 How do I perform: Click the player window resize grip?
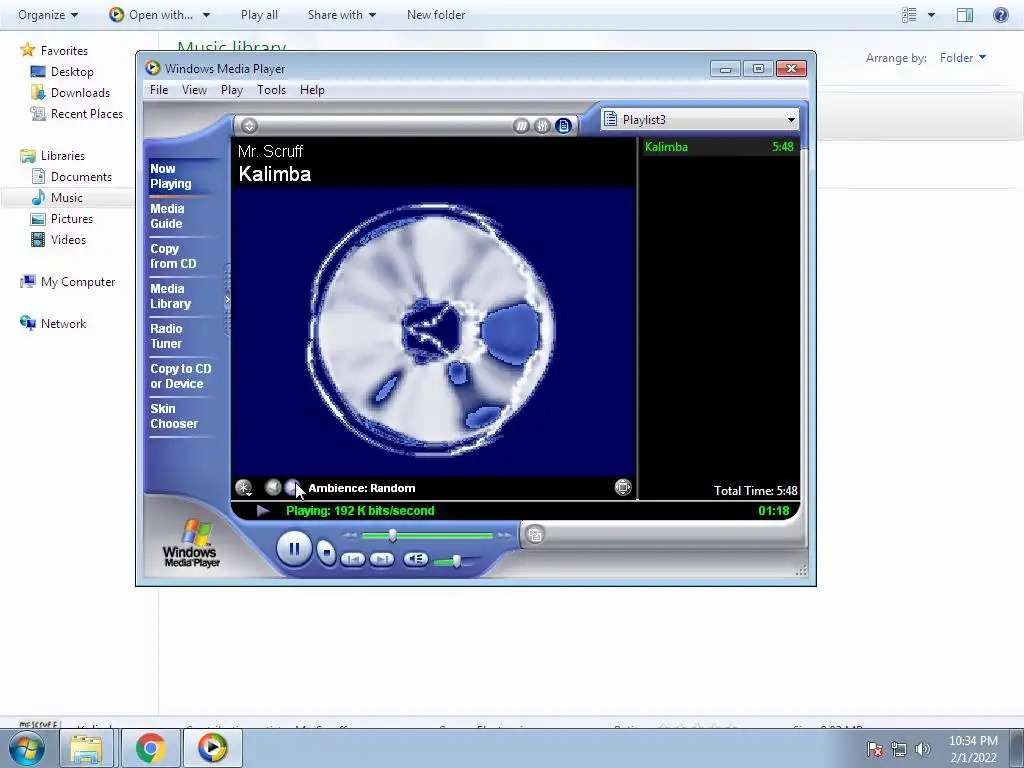click(x=801, y=570)
